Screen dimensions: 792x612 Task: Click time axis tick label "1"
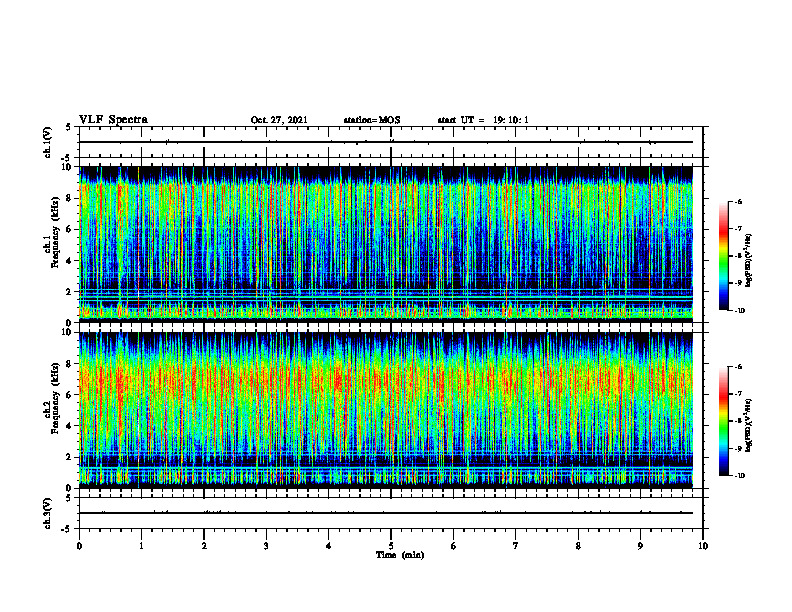(x=141, y=546)
